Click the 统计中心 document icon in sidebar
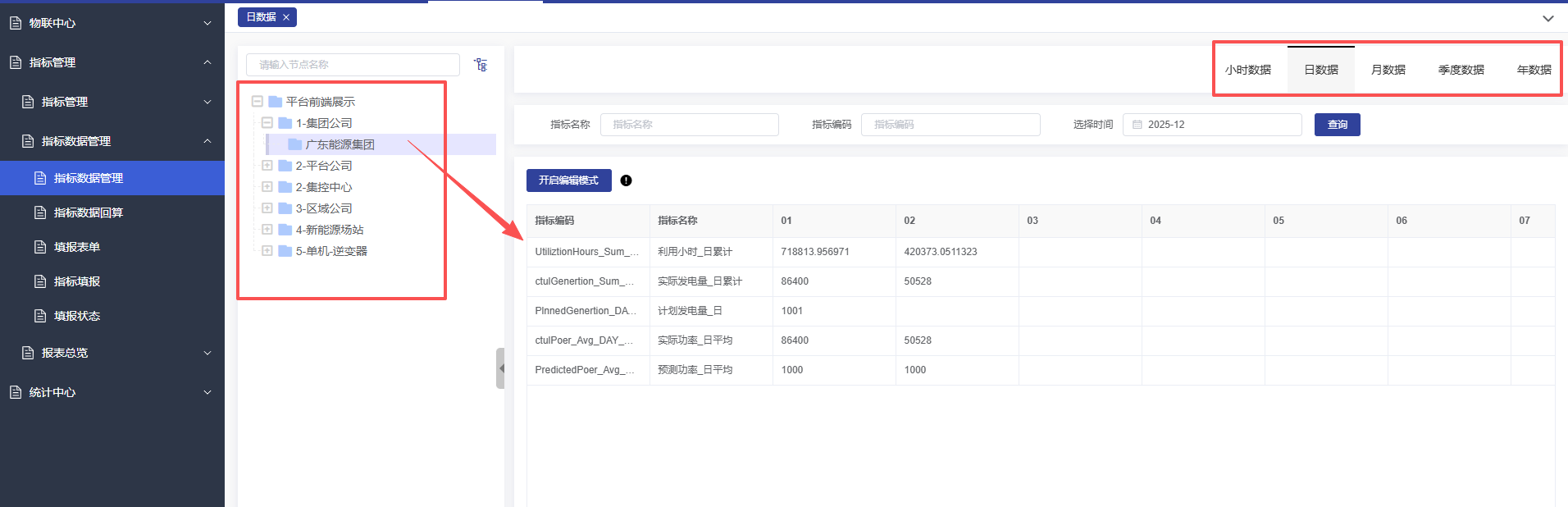The width and height of the screenshot is (1568, 507). click(x=16, y=392)
